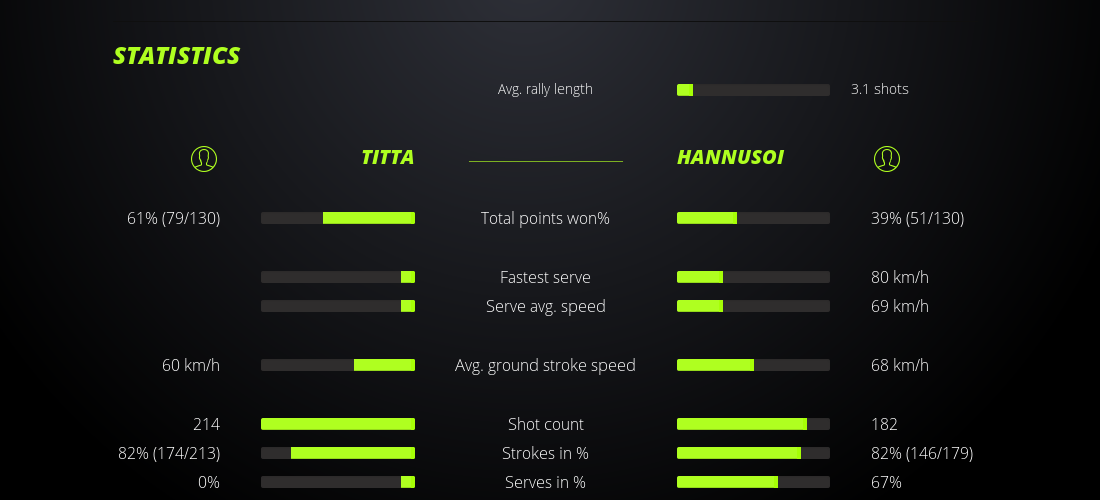Click Titta's Fastest serve bar
The image size is (1100, 500).
(338, 277)
